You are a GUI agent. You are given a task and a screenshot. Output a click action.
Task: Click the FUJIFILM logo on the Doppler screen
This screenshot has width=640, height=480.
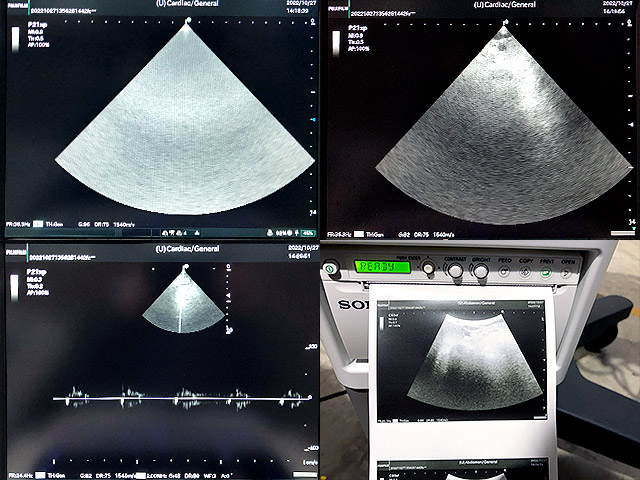tap(15, 252)
